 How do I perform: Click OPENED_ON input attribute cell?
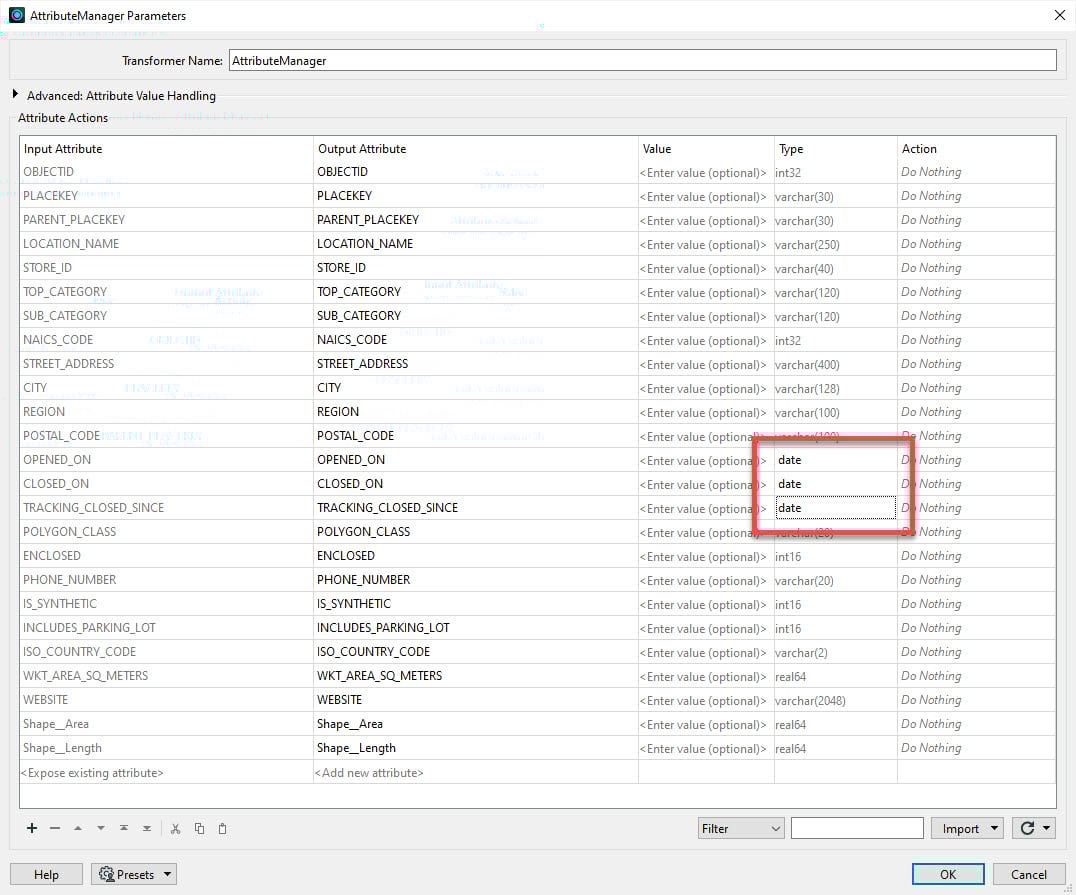(166, 460)
